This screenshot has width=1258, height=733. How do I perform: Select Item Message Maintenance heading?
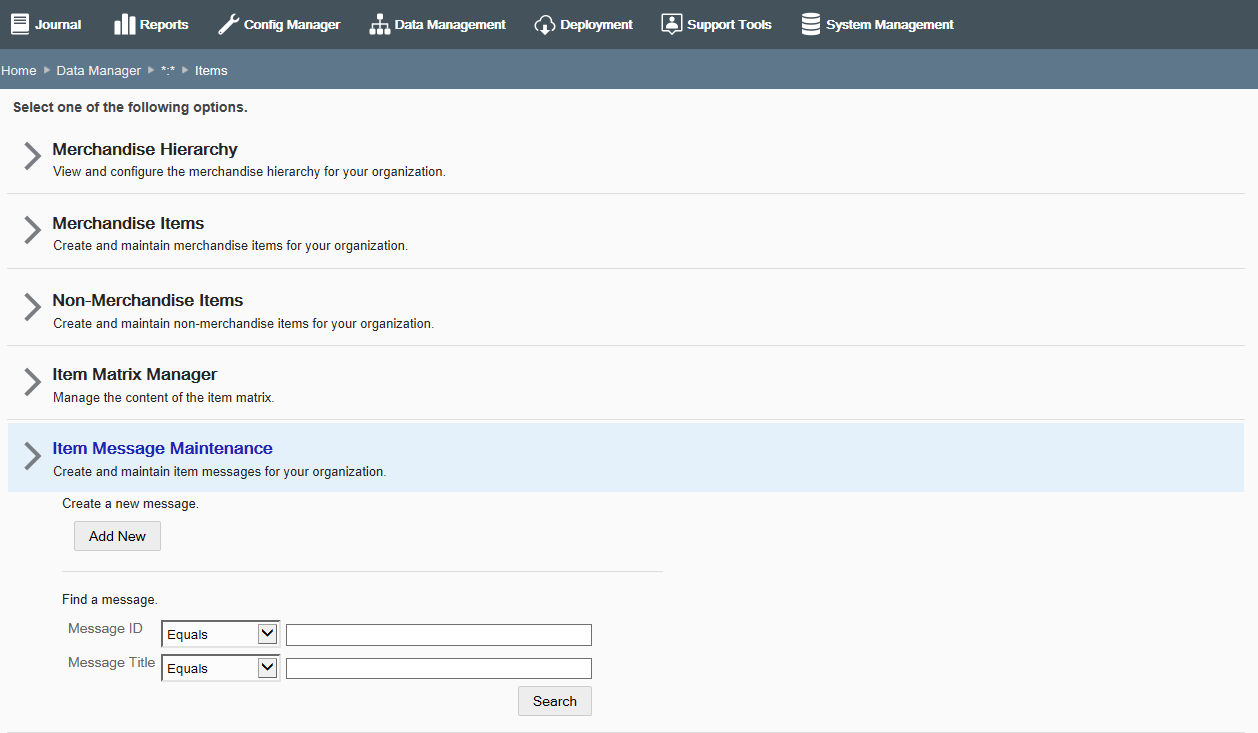(x=162, y=448)
